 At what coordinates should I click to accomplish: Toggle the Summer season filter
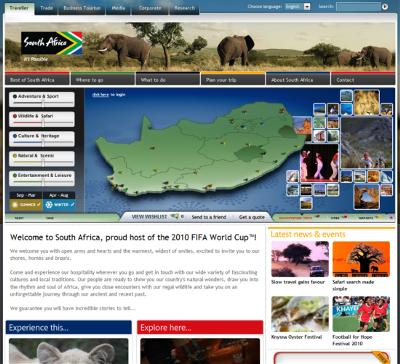26,204
